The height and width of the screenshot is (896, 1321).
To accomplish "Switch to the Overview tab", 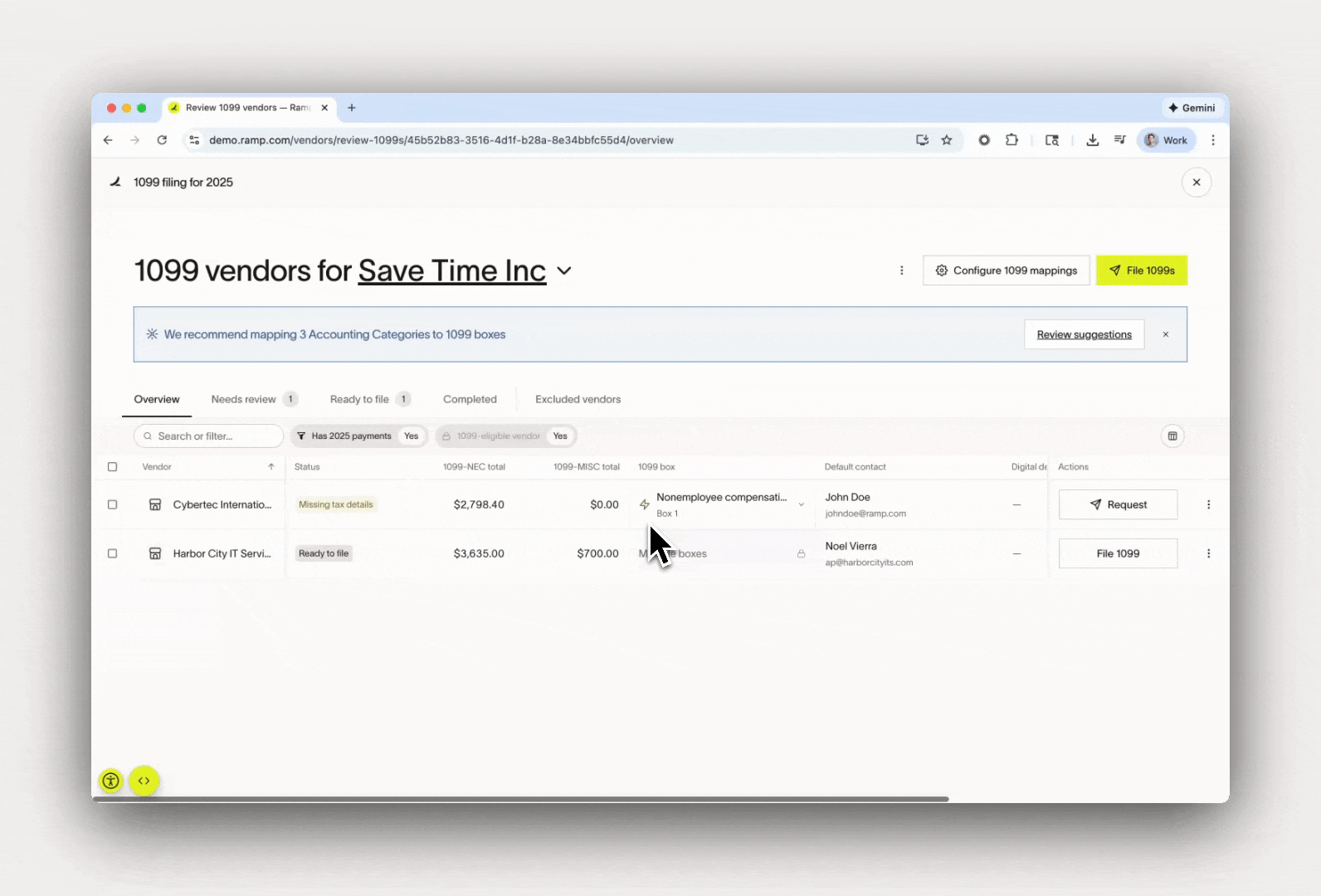I will (x=157, y=399).
